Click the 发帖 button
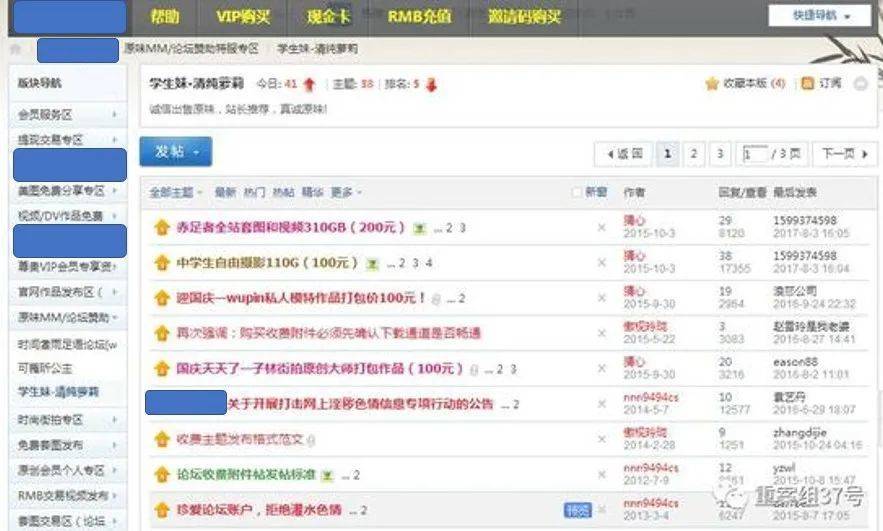This screenshot has height=531, width=883. pyautogui.click(x=176, y=151)
